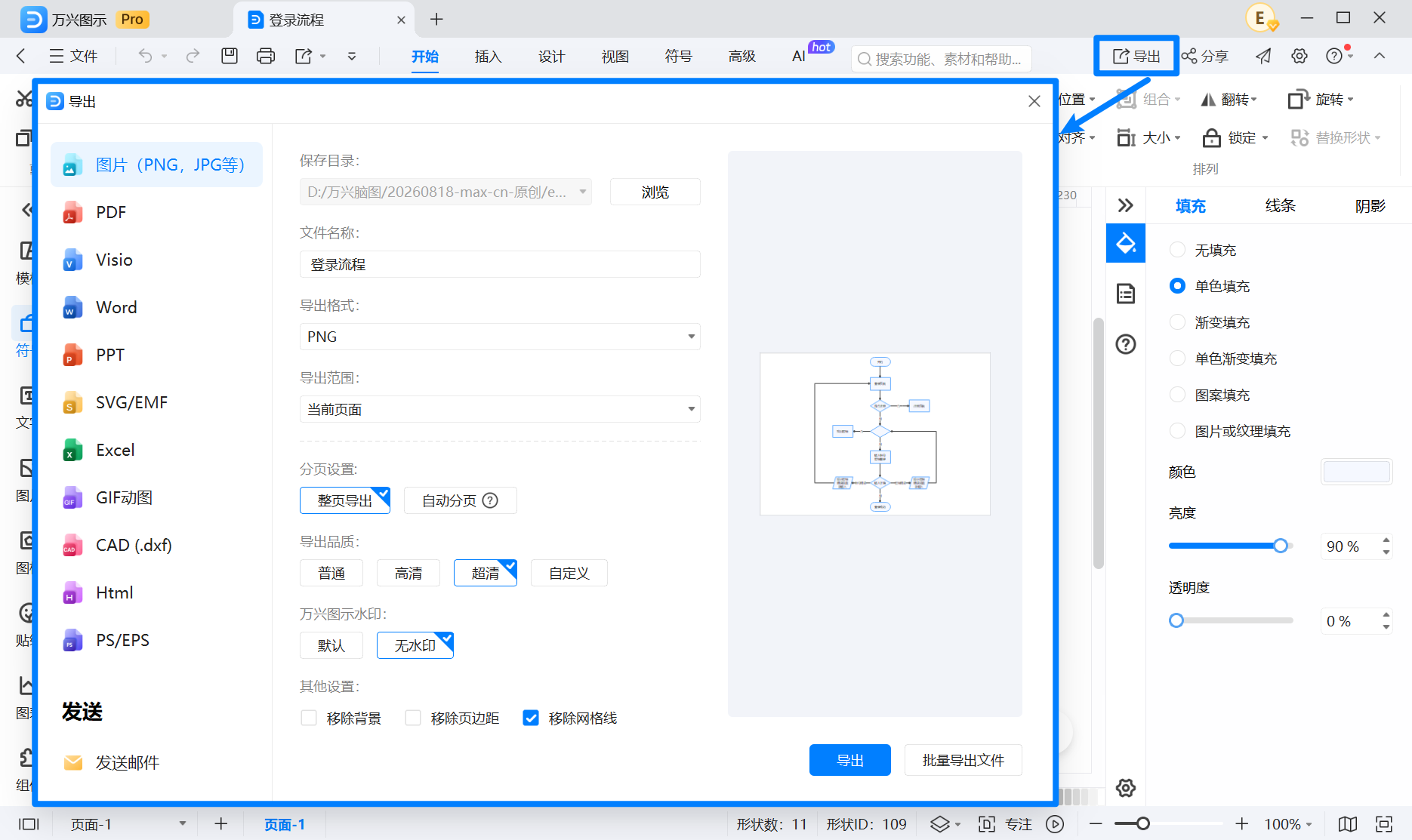Open the settings gear in top bar

click(x=1299, y=56)
